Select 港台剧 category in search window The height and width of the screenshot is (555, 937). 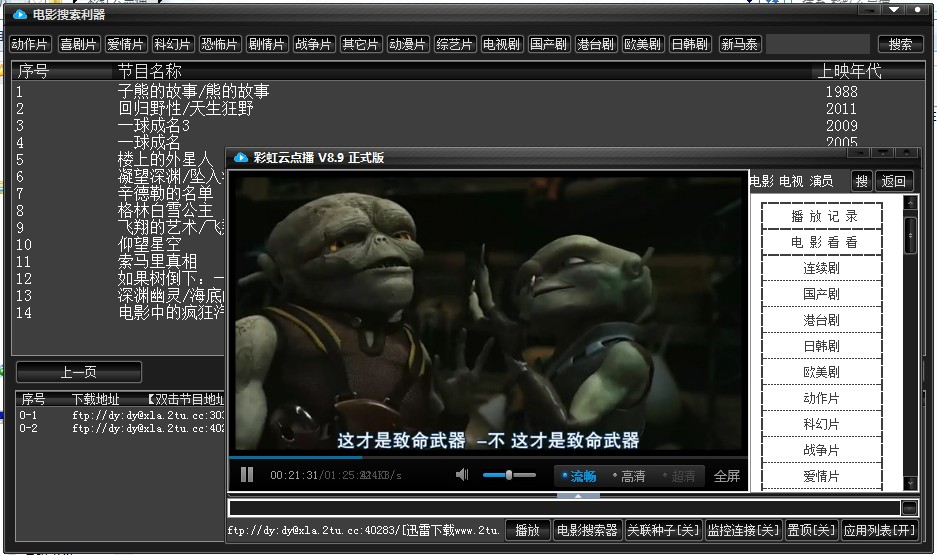596,44
